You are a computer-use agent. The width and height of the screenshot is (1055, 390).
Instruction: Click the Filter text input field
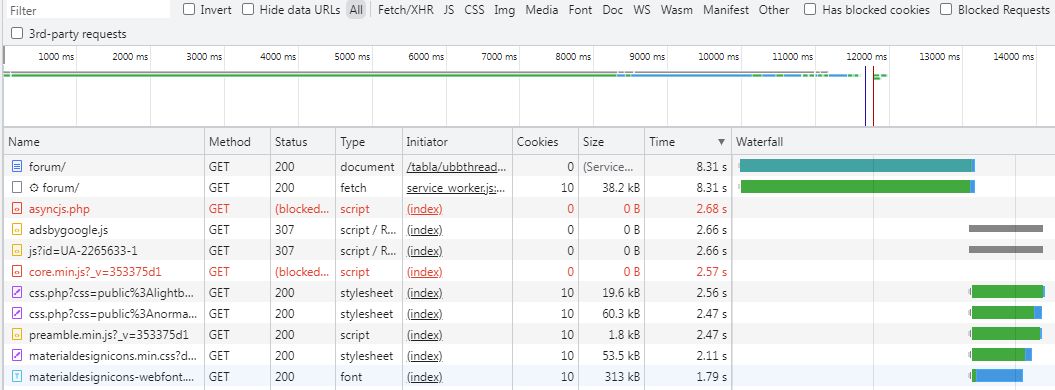[x=87, y=10]
